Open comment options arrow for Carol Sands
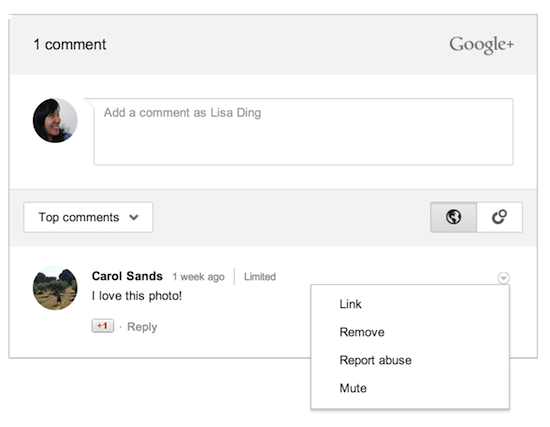Viewport: 550px width, 427px height. (503, 278)
